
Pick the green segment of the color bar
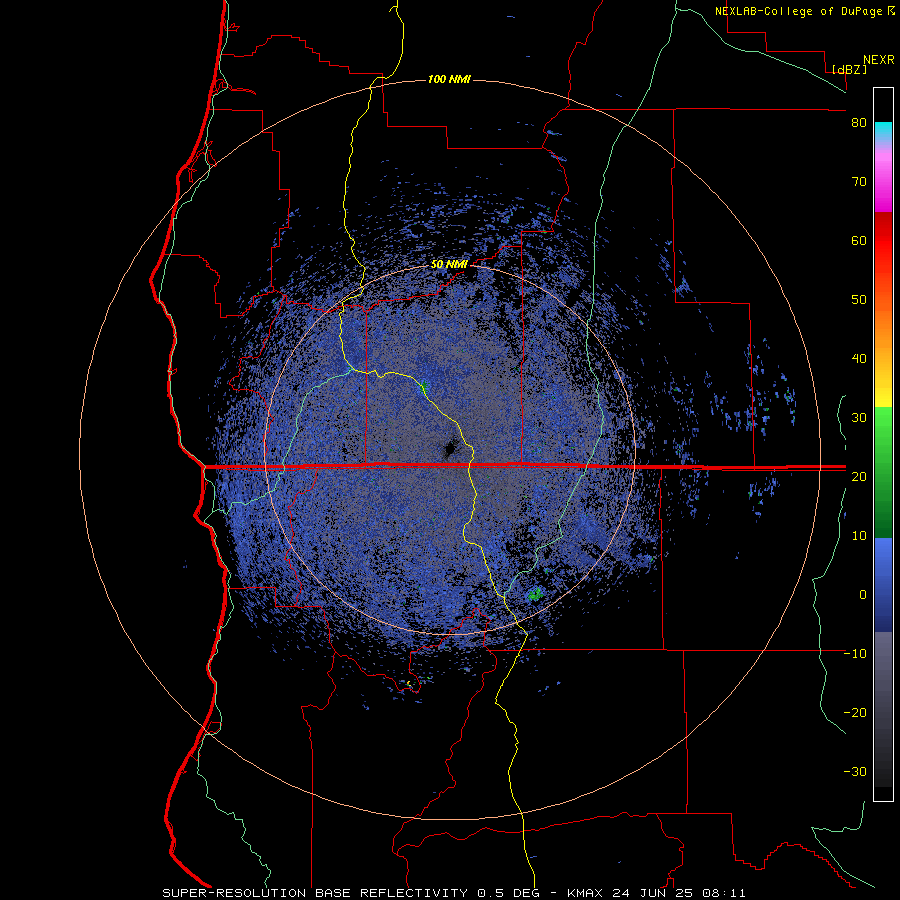(883, 472)
